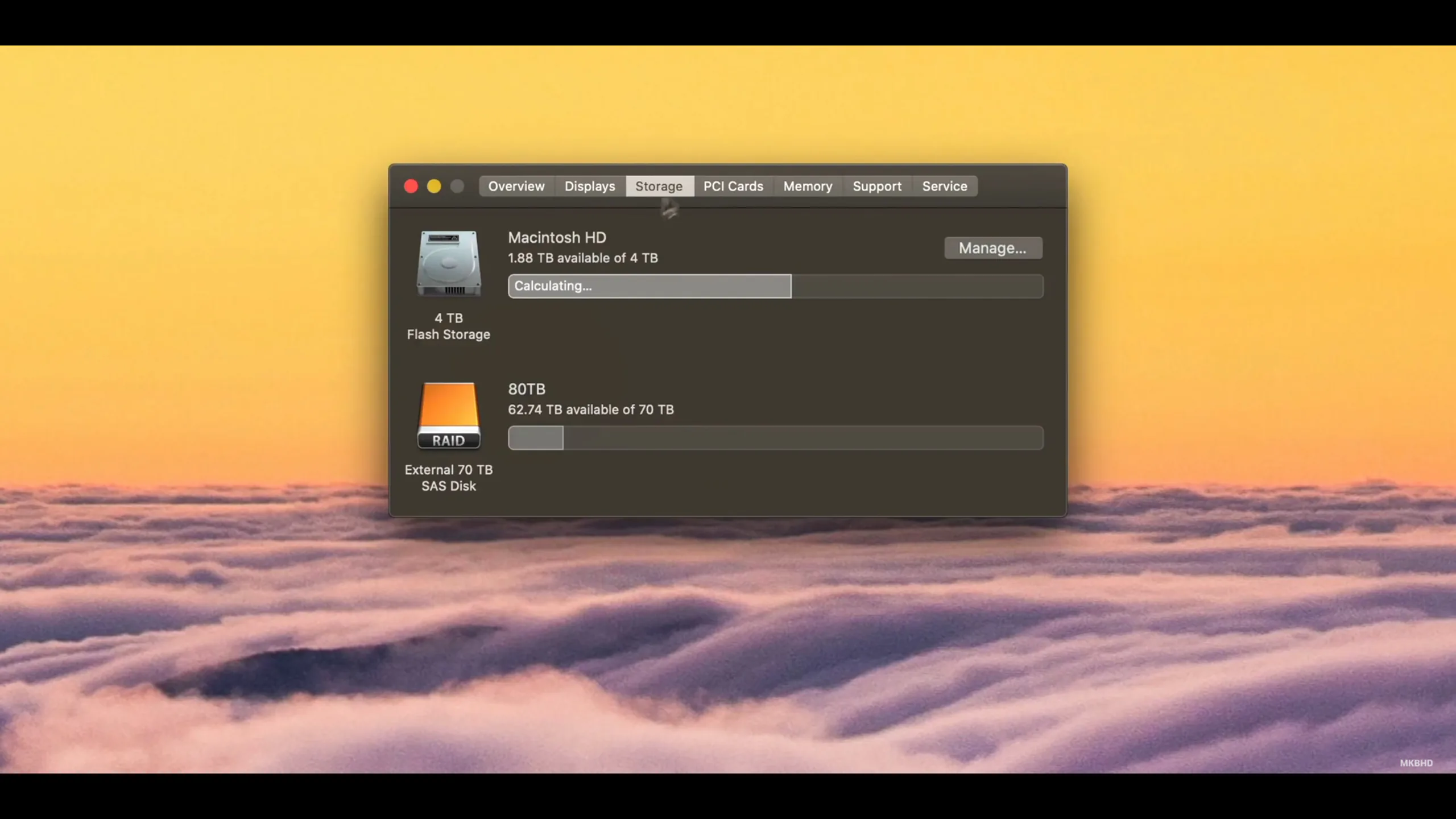Viewport: 1456px width, 819px height.
Task: Click "62.74 TB available of 70 TB" text
Action: [x=590, y=409]
